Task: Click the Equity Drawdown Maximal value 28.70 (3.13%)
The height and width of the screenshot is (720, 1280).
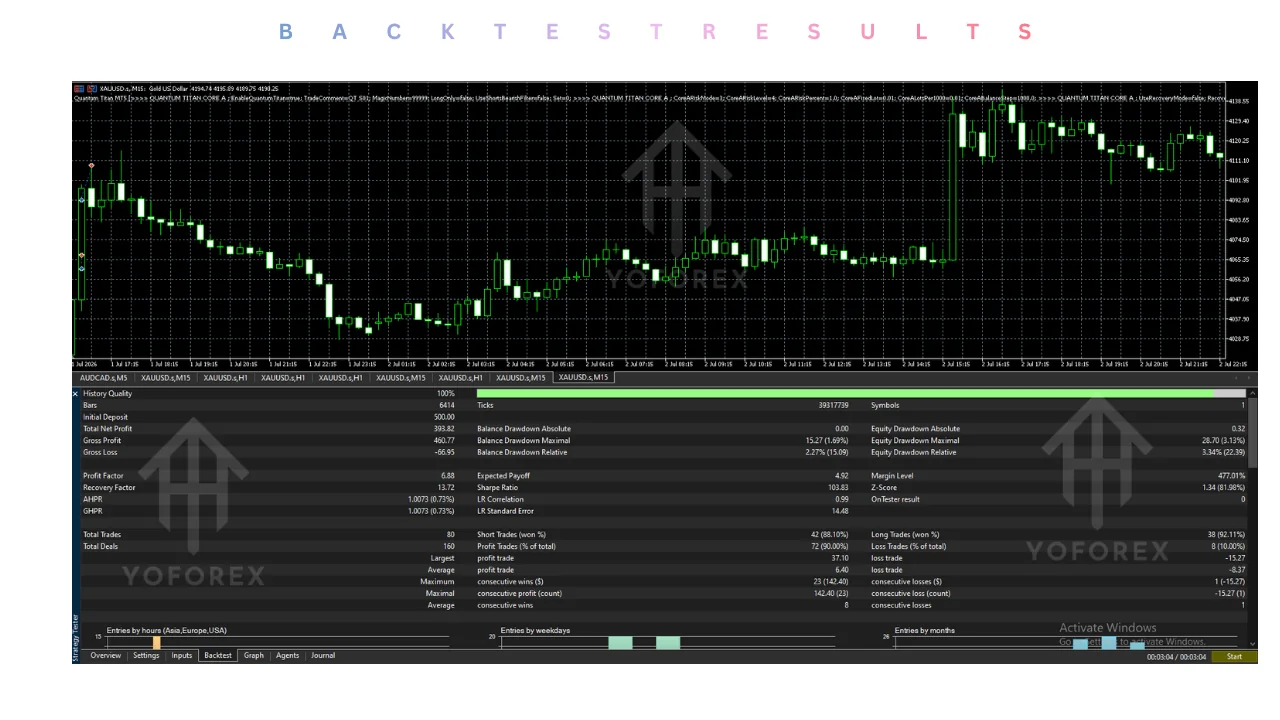Action: pos(1224,441)
